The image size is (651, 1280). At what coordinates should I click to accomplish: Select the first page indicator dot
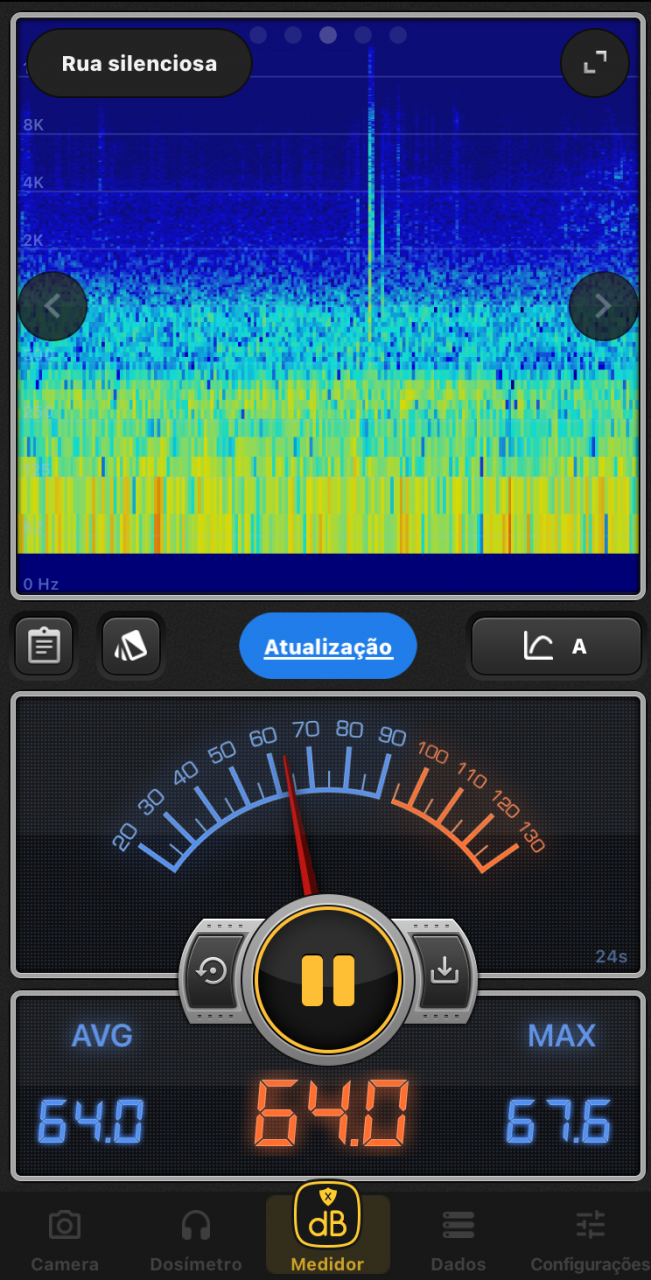(258, 35)
